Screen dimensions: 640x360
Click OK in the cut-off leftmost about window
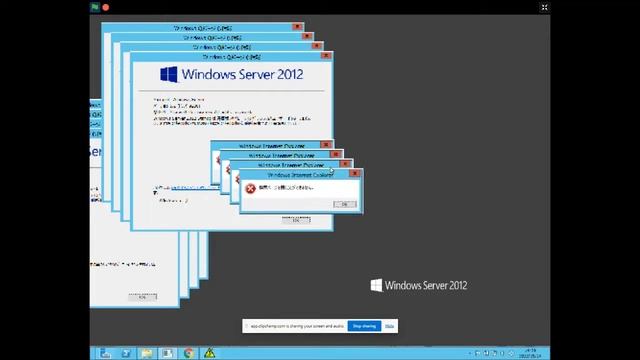[x=142, y=297]
